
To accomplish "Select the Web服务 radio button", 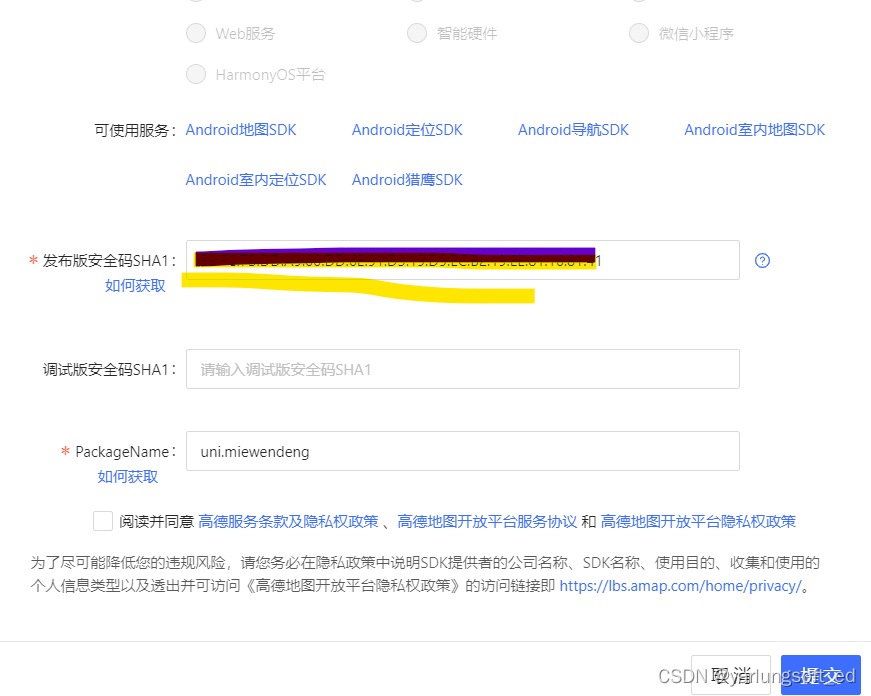I will tap(196, 33).
